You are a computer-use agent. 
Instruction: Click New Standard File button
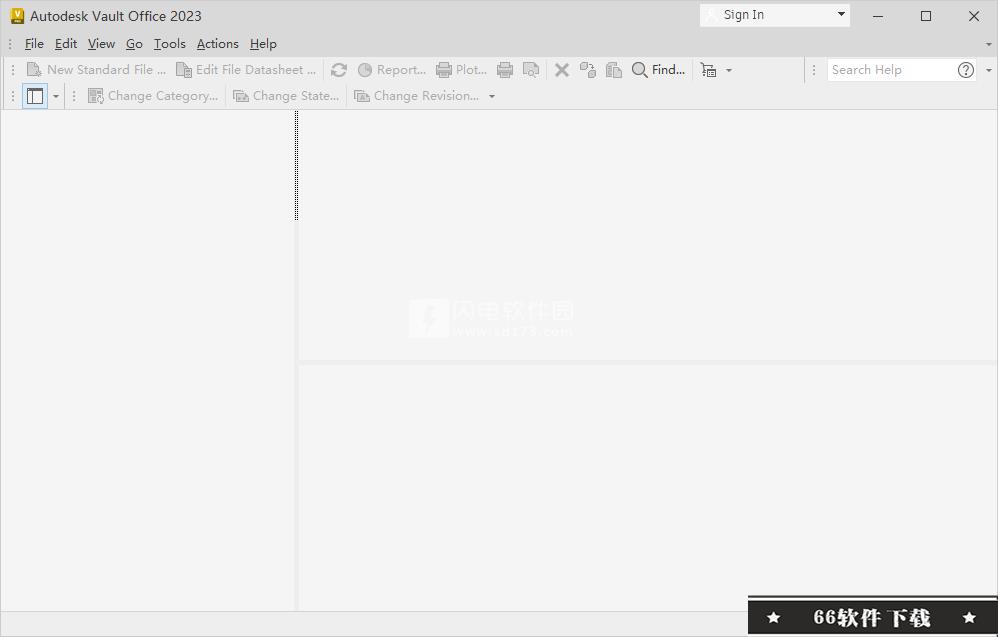(x=96, y=70)
